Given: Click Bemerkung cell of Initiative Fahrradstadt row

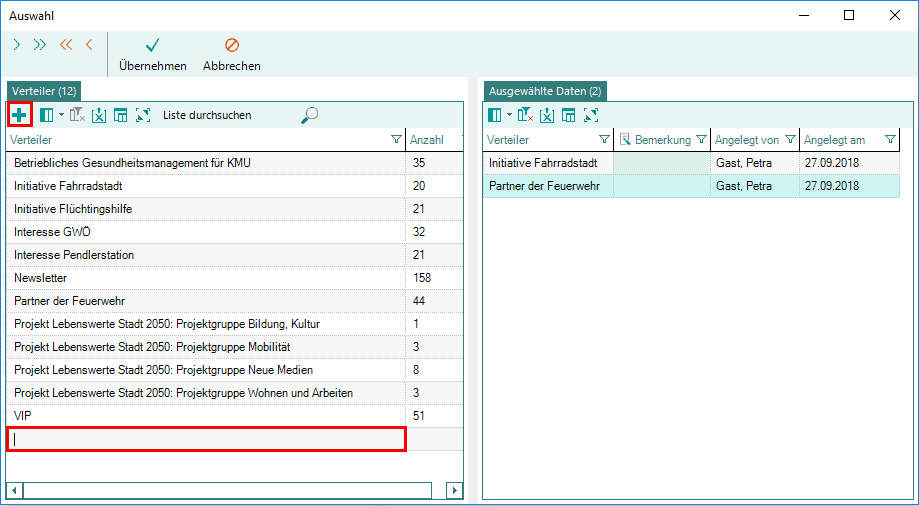Looking at the screenshot, I should pos(662,163).
